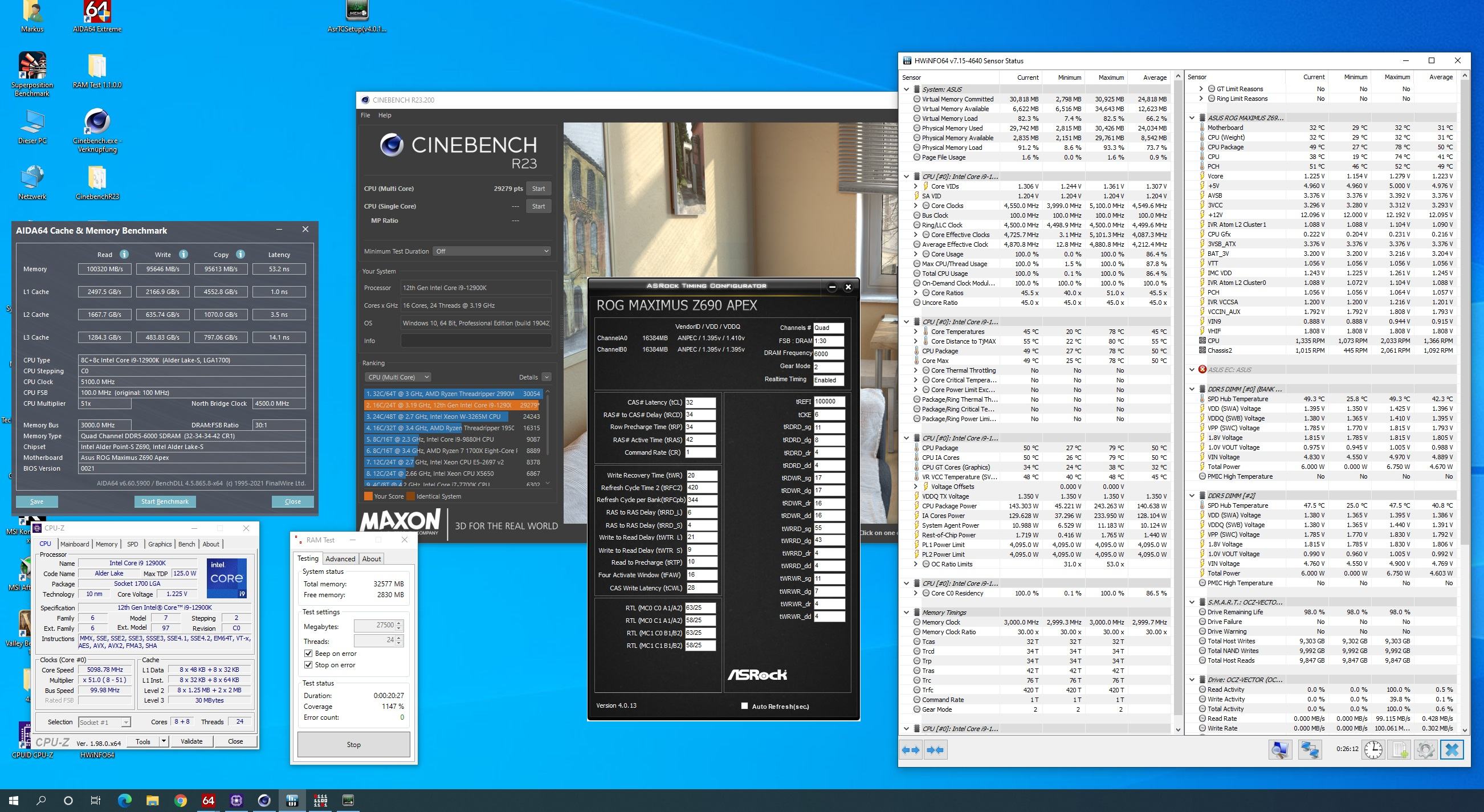Click HWiNFO collapse columns arrows icon
Viewport: 1484px width, 812px height.
pos(936,750)
